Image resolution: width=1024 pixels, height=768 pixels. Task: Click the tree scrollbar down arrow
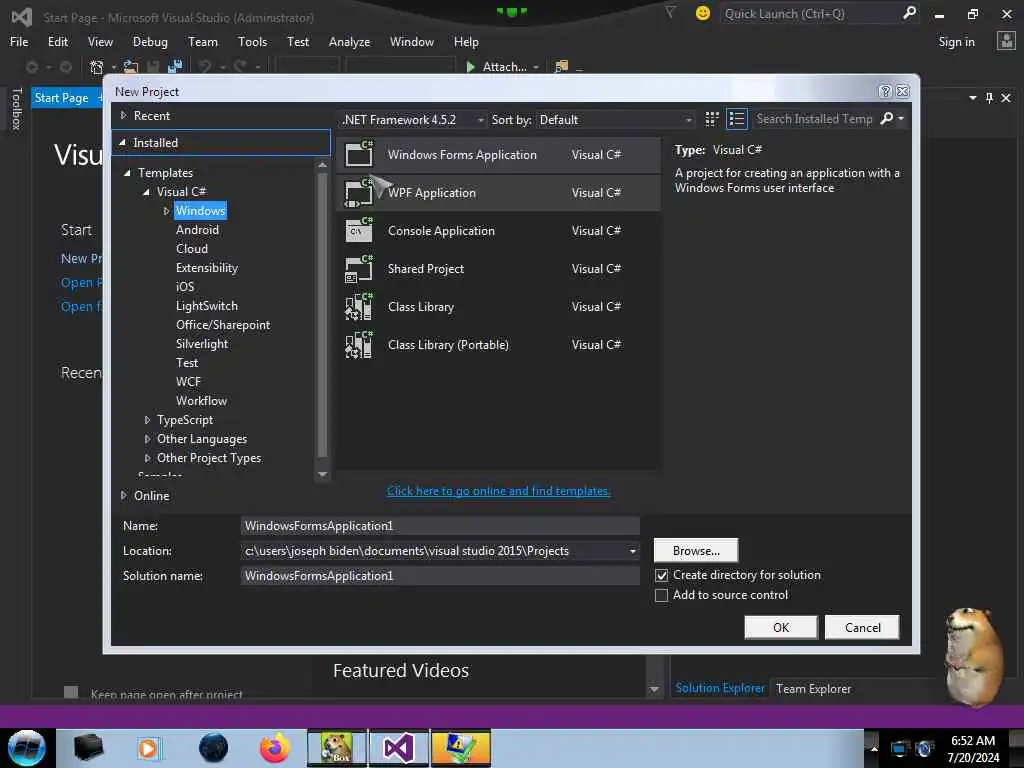(322, 475)
